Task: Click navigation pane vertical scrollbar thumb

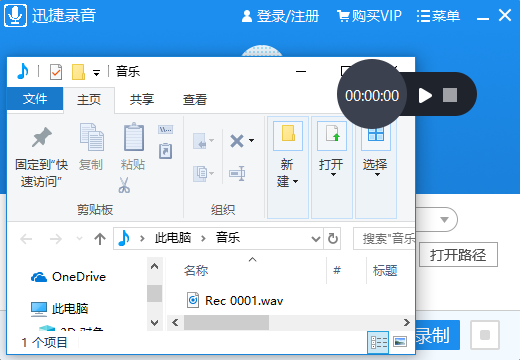Action: [154, 293]
